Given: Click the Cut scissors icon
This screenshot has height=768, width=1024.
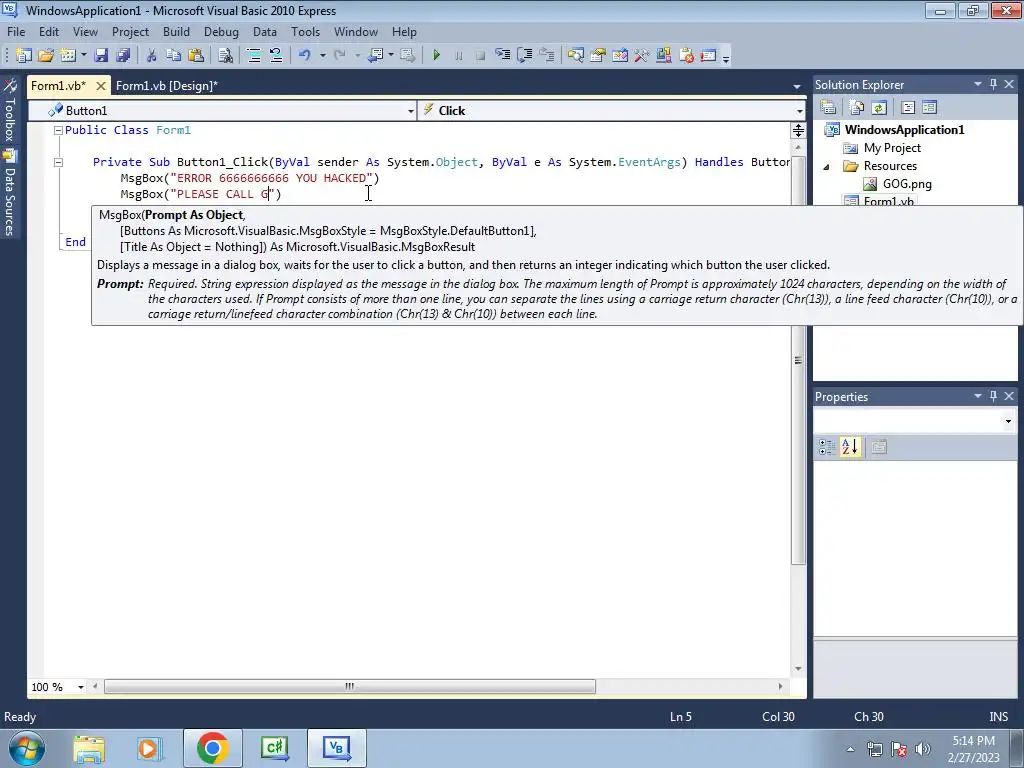Looking at the screenshot, I should pyautogui.click(x=151, y=56).
